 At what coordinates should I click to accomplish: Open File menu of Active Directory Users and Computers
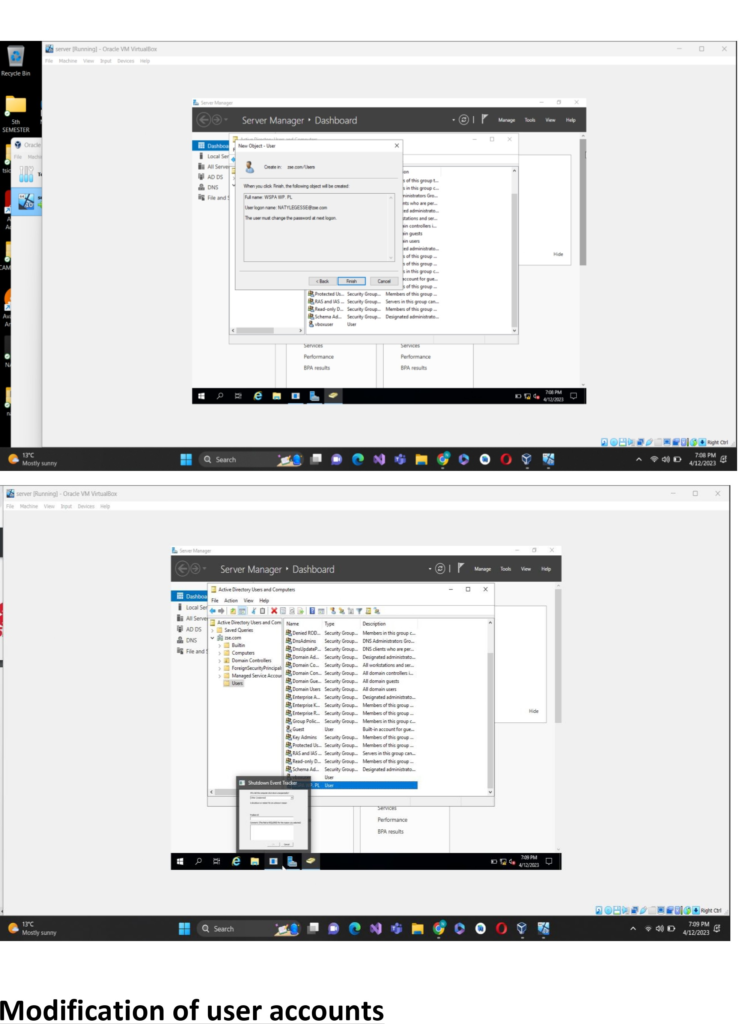click(215, 600)
